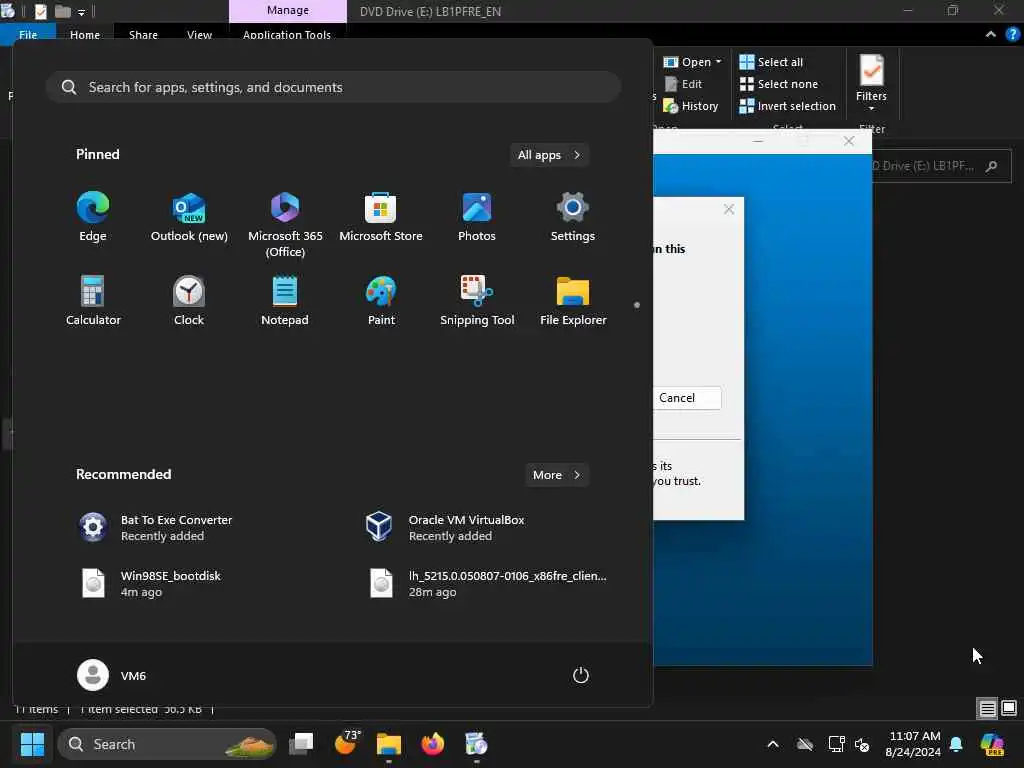Screen dimensions: 1024x768
Task: Open Task View on the taskbar
Action: point(301,744)
